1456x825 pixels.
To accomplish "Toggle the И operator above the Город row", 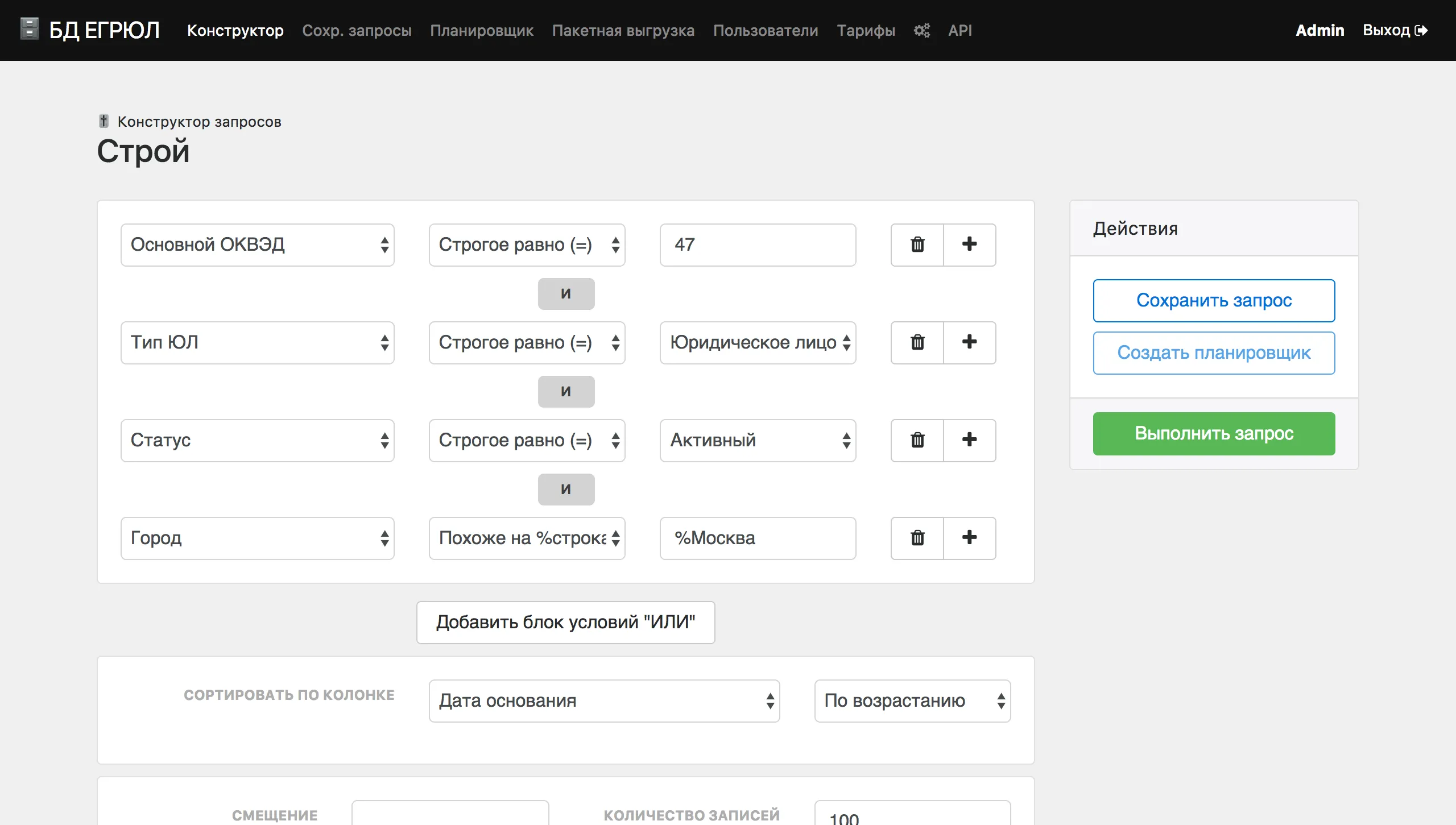I will coord(566,489).
